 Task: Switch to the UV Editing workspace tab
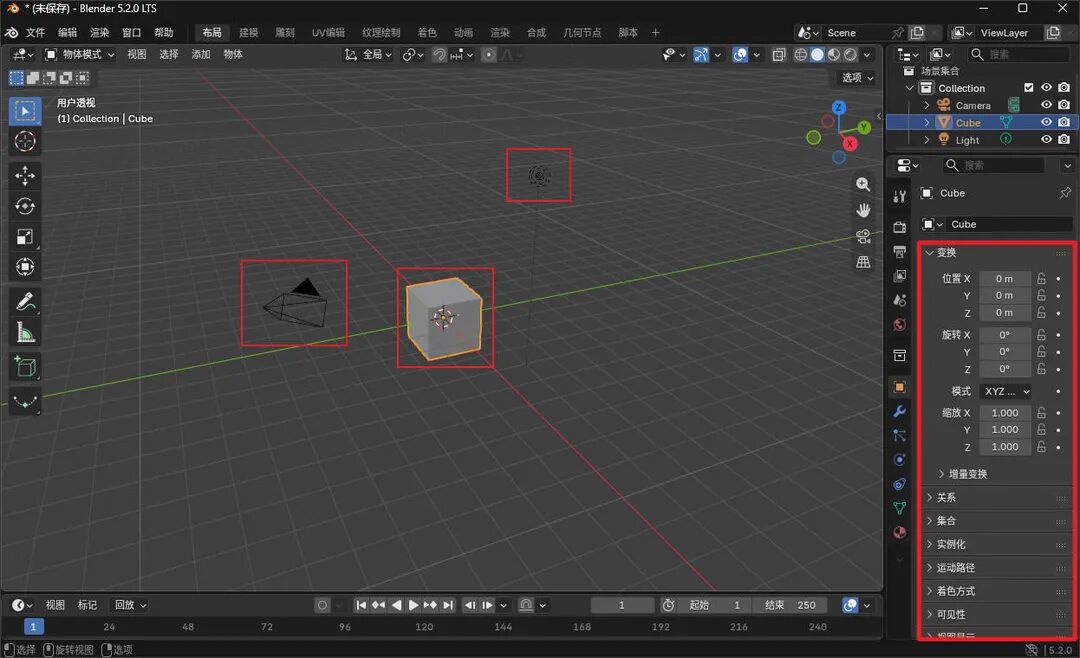(x=328, y=32)
